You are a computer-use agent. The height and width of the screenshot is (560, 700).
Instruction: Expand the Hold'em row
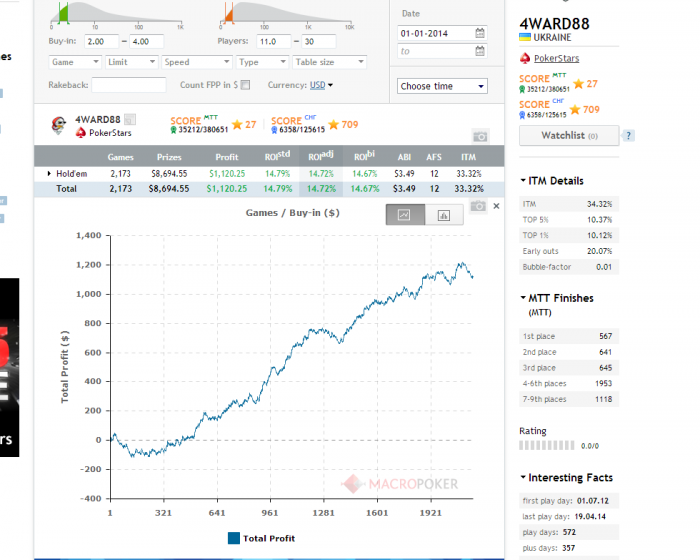[49, 174]
